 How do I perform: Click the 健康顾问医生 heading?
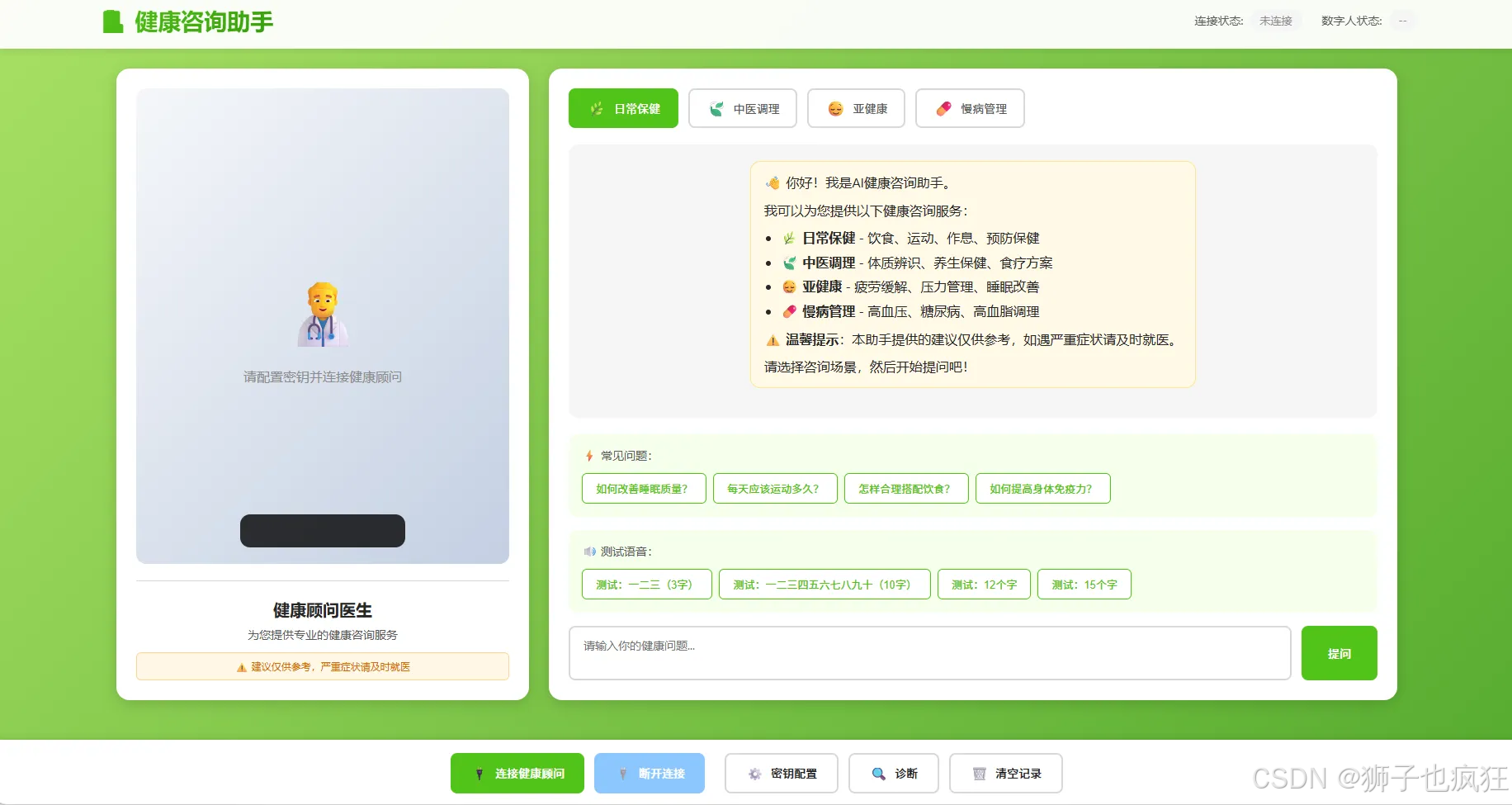323,610
